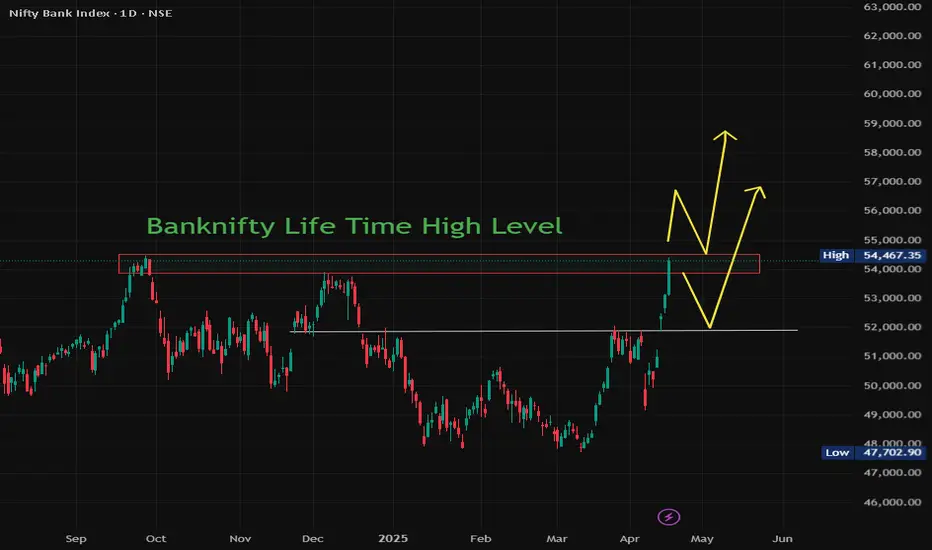
Task: Click the 63,000.00 price axis label
Action: (892, 7)
